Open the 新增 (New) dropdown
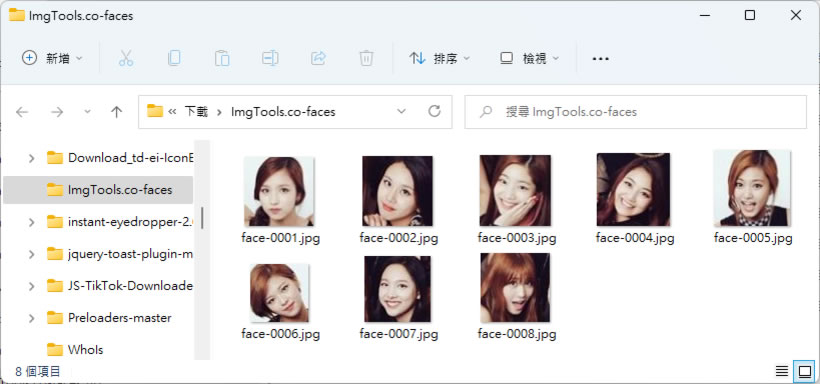Image resolution: width=820 pixels, height=384 pixels. 53,58
